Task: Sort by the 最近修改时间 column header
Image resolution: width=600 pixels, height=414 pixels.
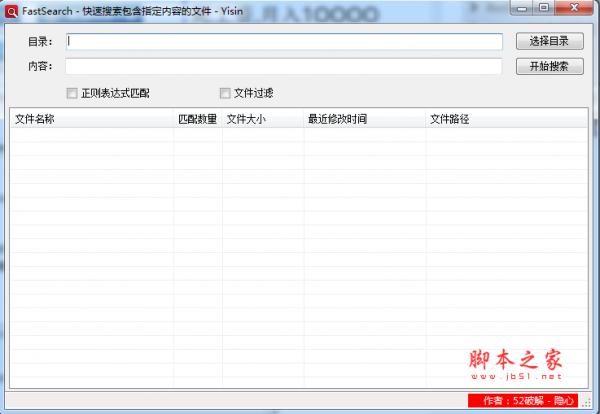Action: 365,119
